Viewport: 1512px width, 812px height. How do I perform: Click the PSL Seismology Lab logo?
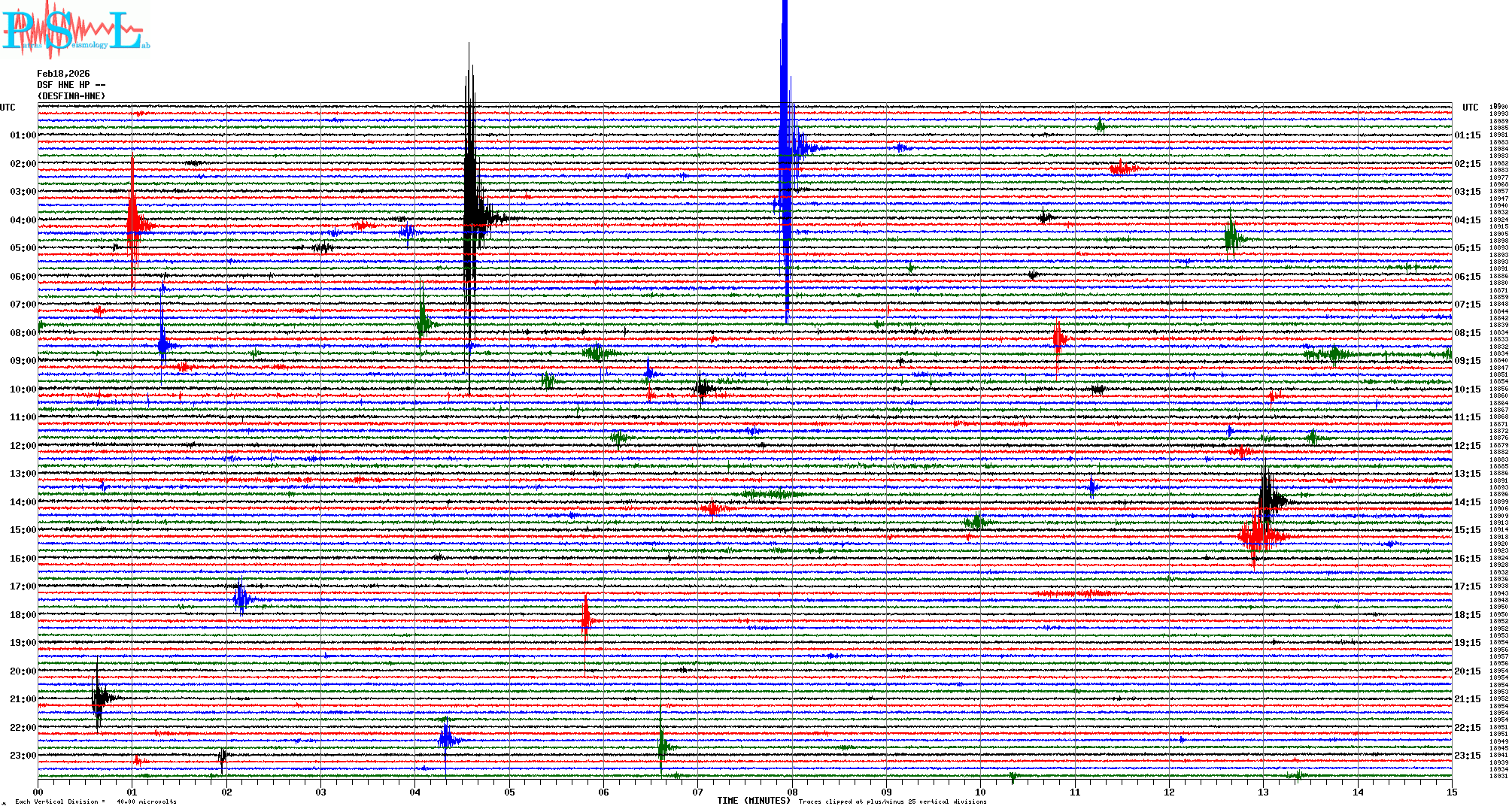(x=75, y=30)
